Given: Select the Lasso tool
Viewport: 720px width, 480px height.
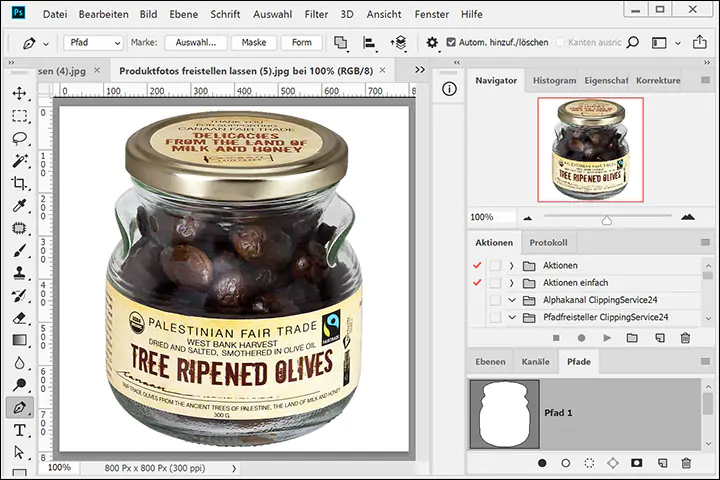Looking at the screenshot, I should pos(19,138).
